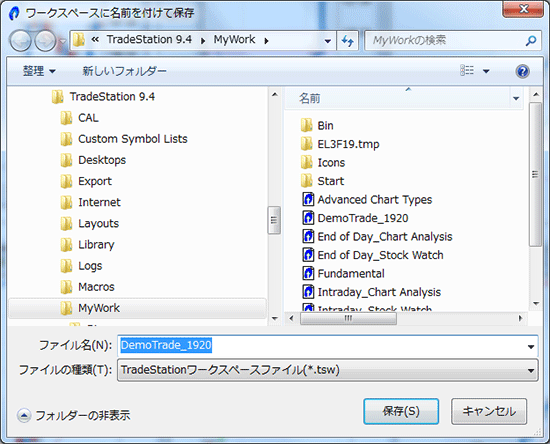Open the ファイル名 filename dropdown arrow

coord(531,347)
